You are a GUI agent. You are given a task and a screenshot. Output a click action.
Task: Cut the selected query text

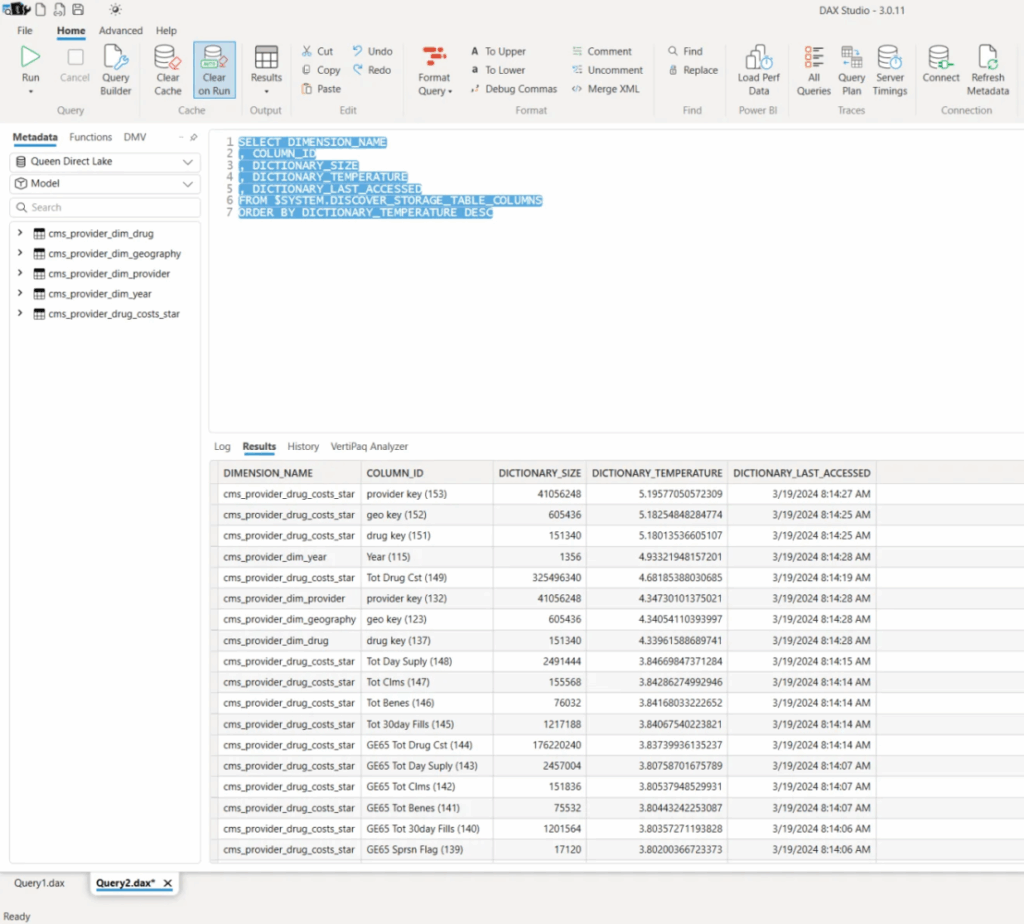tap(318, 51)
